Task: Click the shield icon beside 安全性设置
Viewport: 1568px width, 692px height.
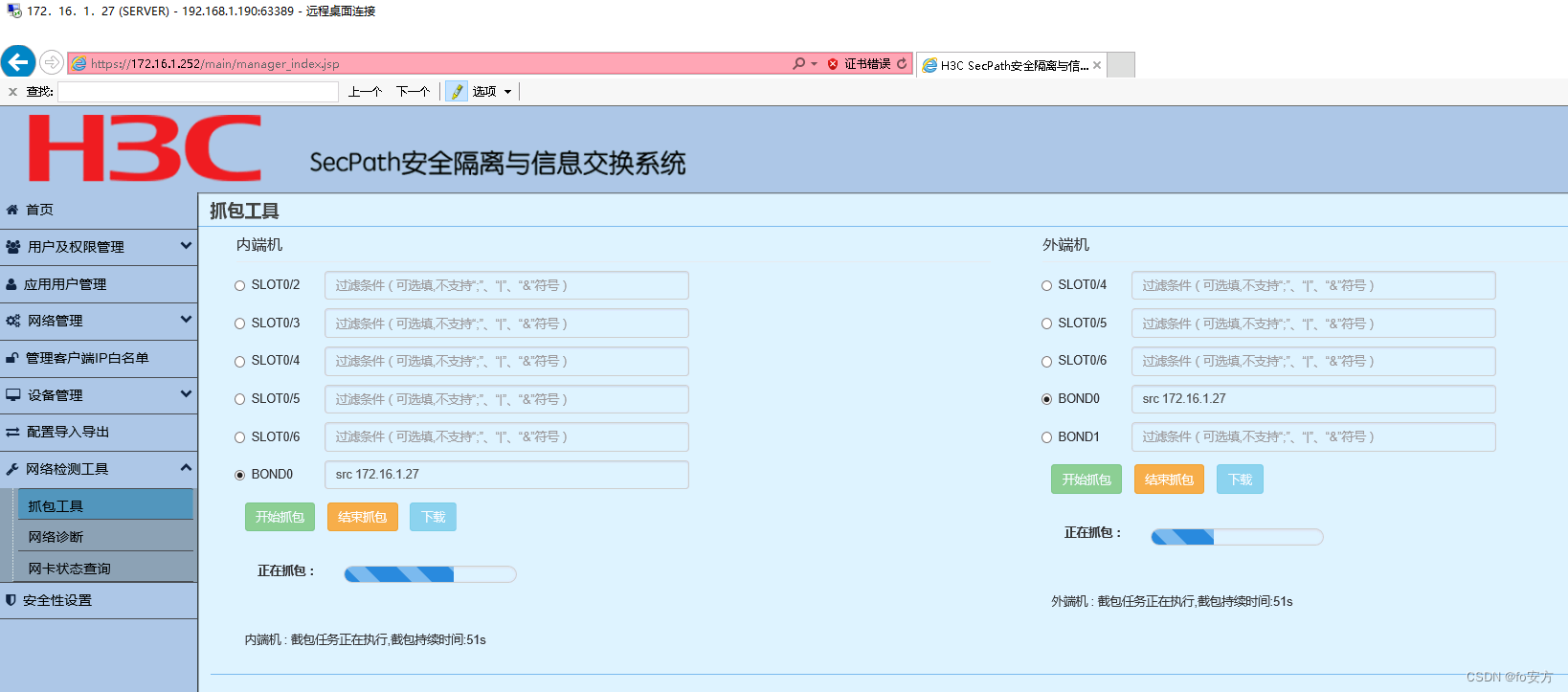Action: tap(11, 600)
